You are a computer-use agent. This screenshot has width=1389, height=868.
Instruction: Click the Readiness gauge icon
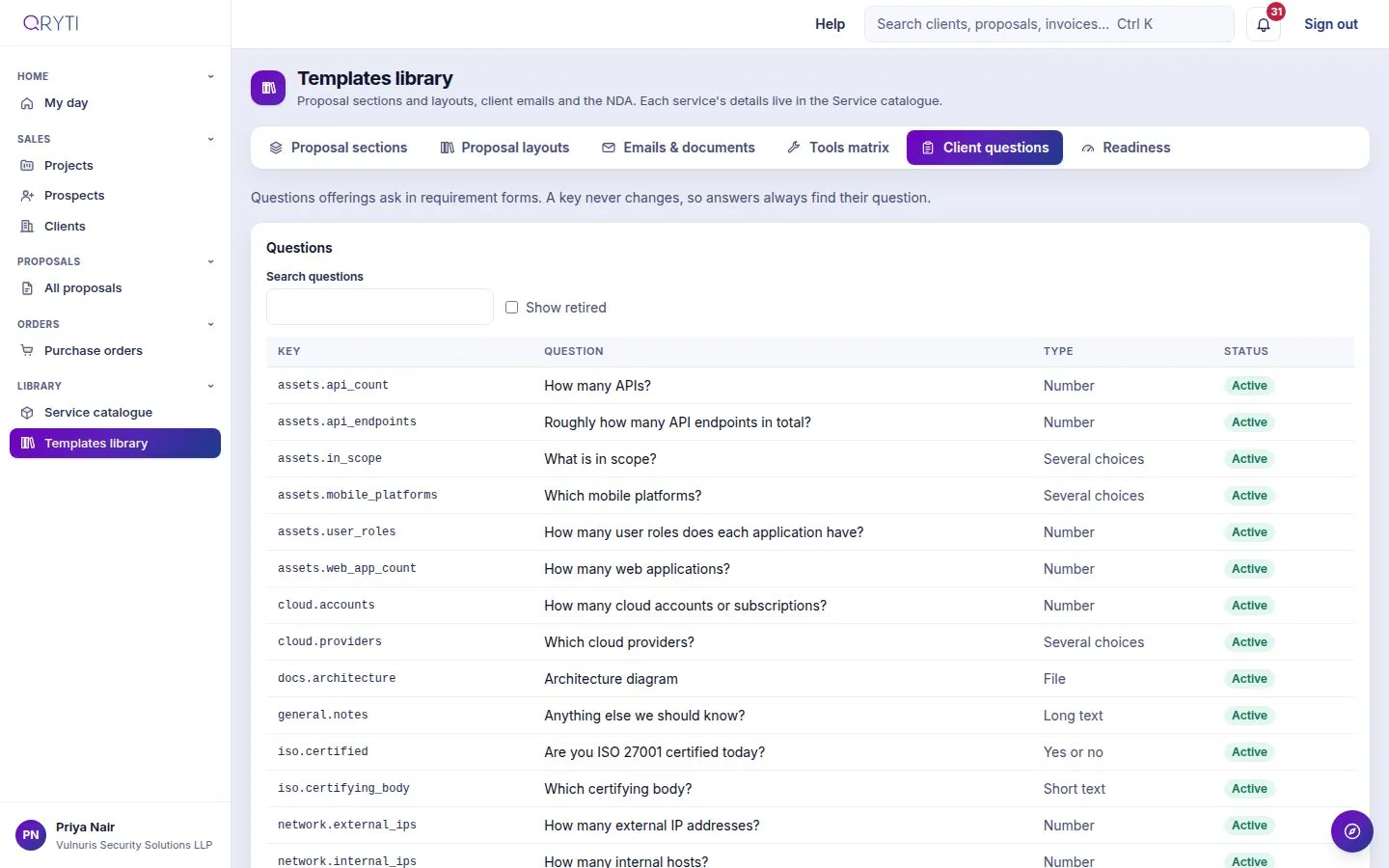[1088, 148]
